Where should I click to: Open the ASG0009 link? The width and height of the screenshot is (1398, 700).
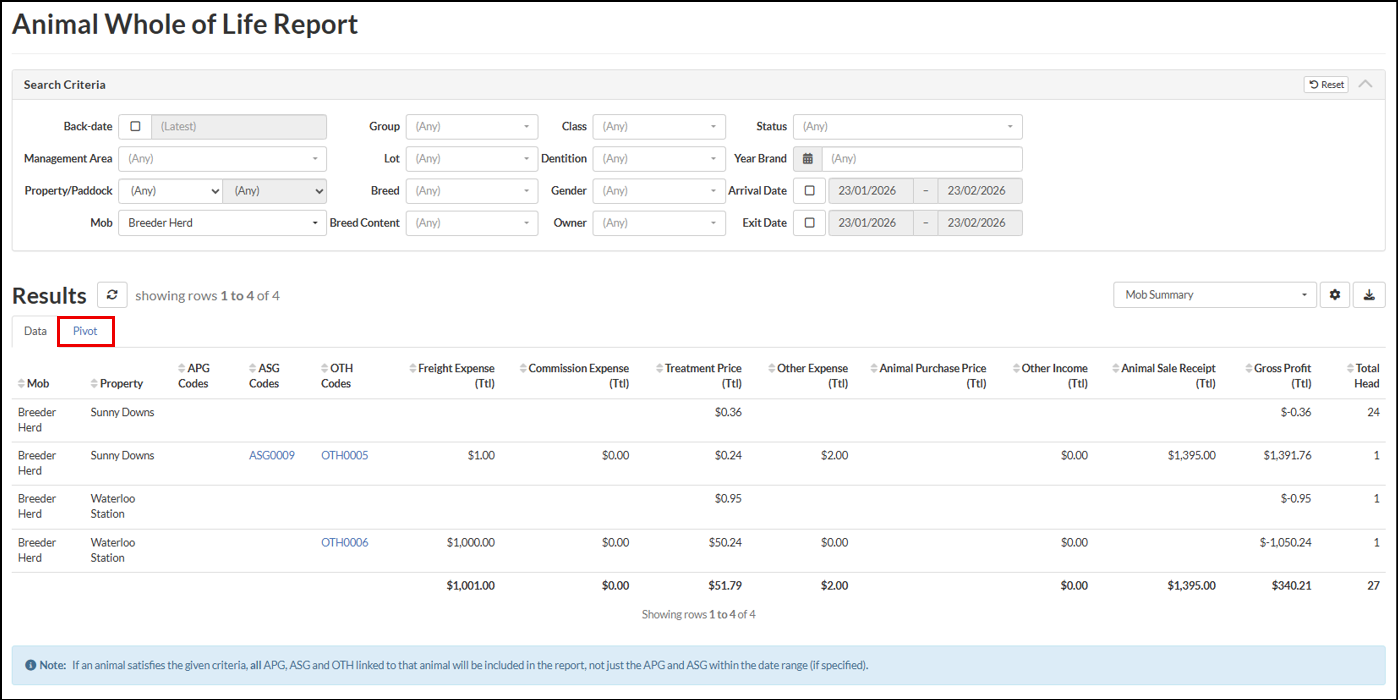pyautogui.click(x=272, y=456)
